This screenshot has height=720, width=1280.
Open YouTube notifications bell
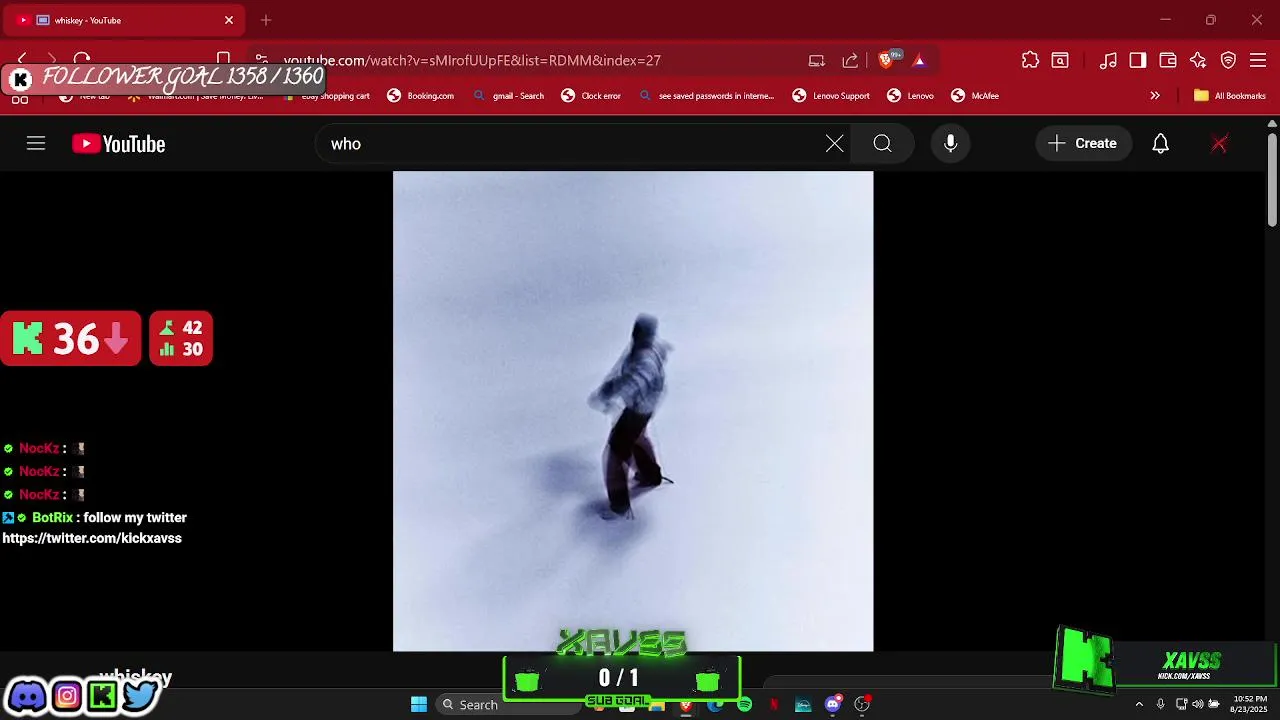tap(1160, 144)
